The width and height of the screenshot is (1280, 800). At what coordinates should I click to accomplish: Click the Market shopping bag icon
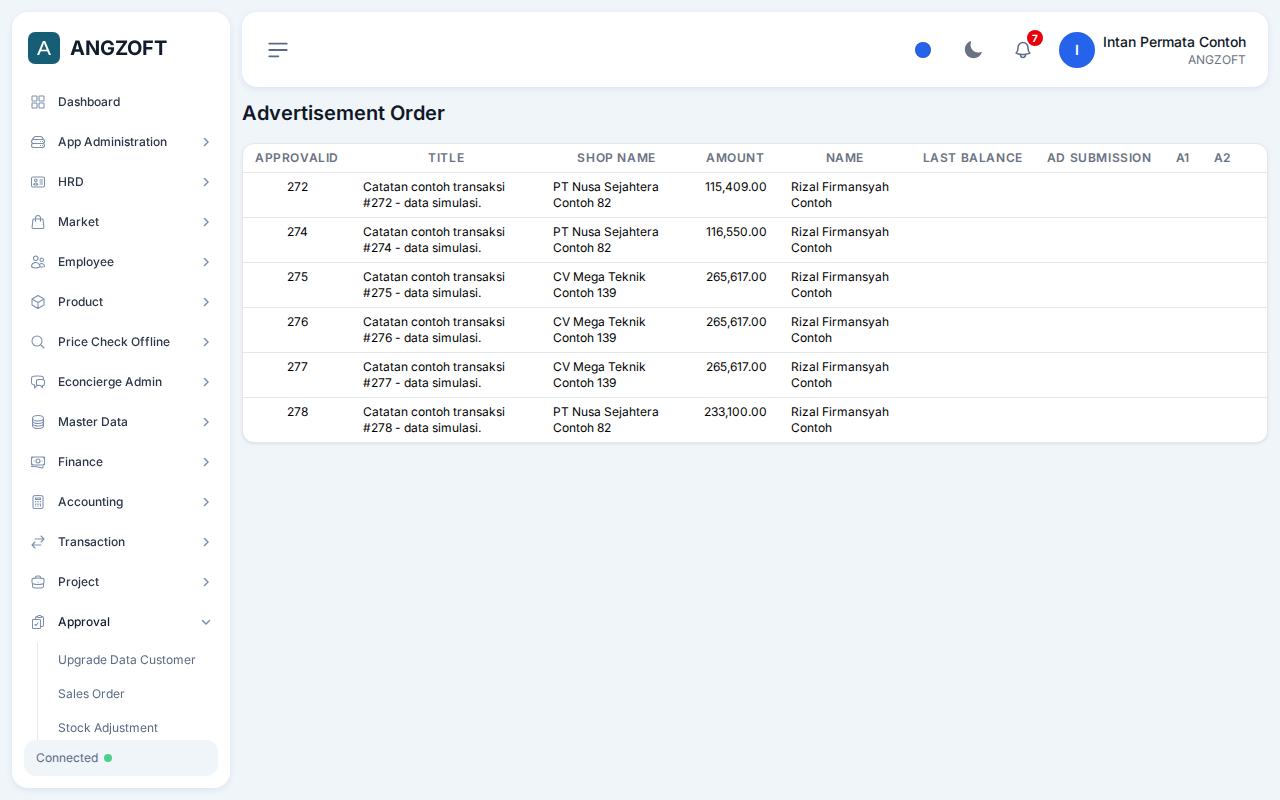point(38,222)
